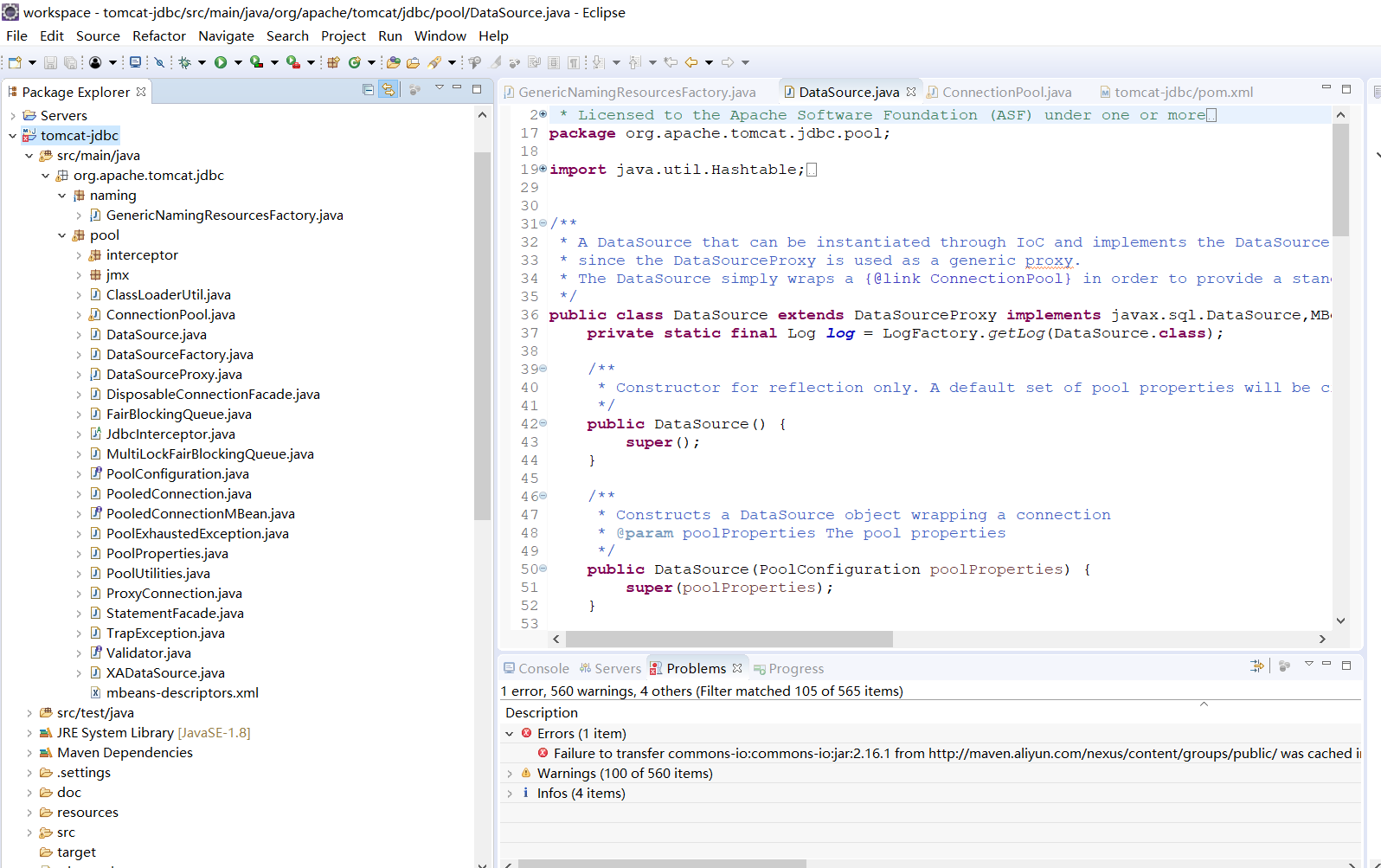Open the Problems View Menu triangle

pyautogui.click(x=1308, y=665)
